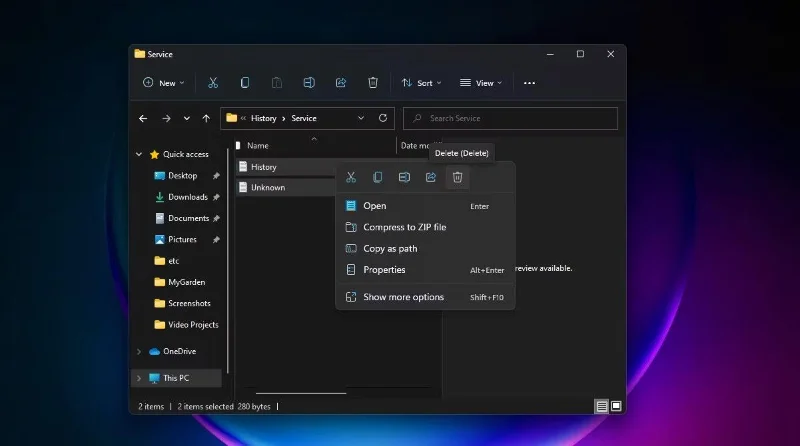
Task: Unpin Downloads using its pin icon
Action: (216, 197)
